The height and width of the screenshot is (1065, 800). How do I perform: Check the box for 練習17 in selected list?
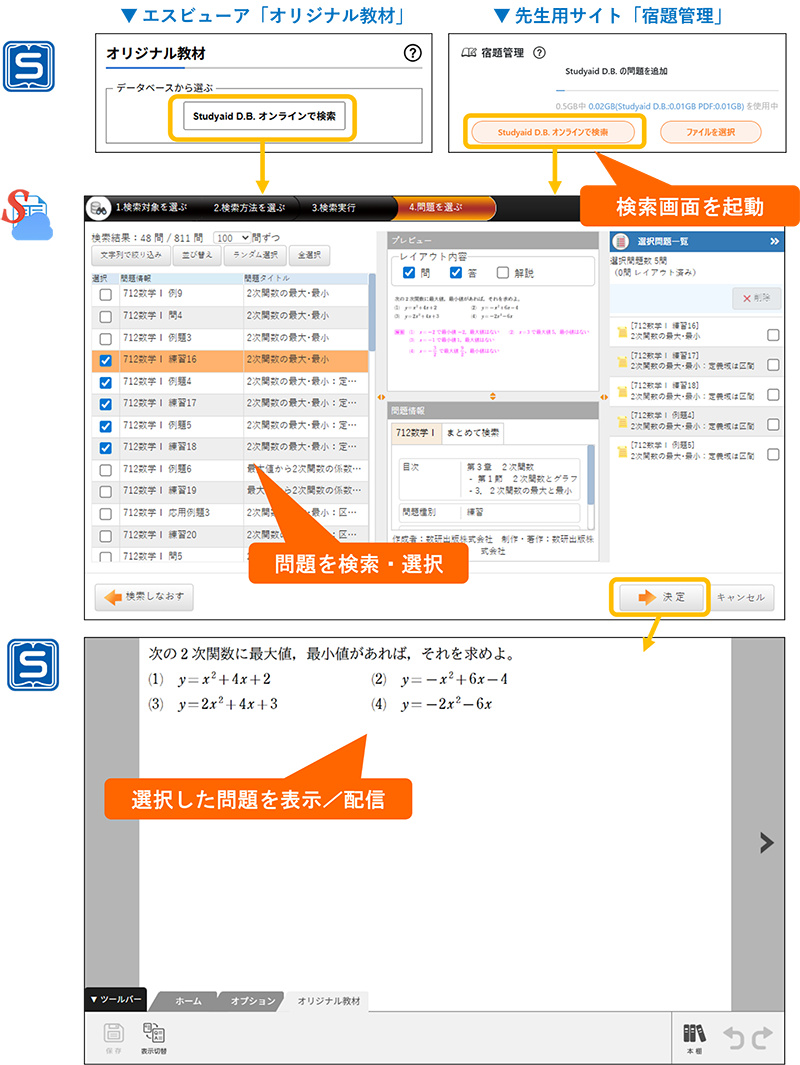tap(773, 364)
